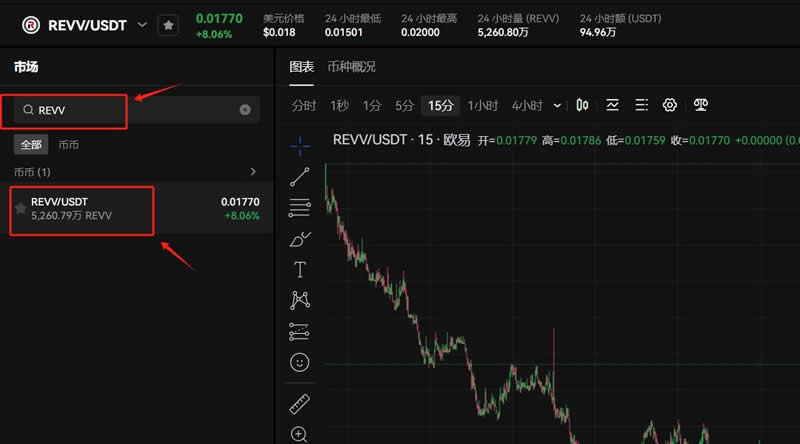Switch to the 图表 tab

301,67
